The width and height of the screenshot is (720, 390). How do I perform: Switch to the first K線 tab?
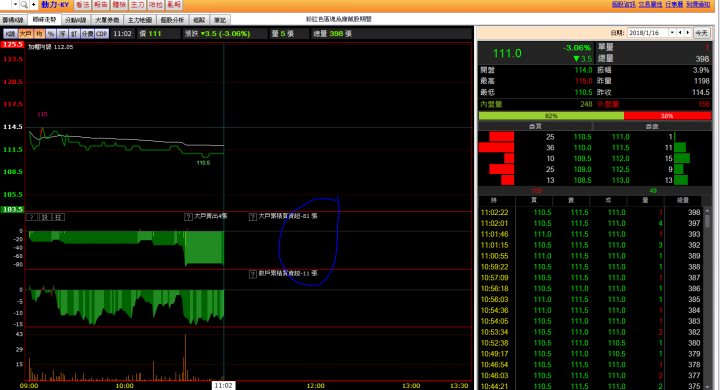[x=13, y=20]
